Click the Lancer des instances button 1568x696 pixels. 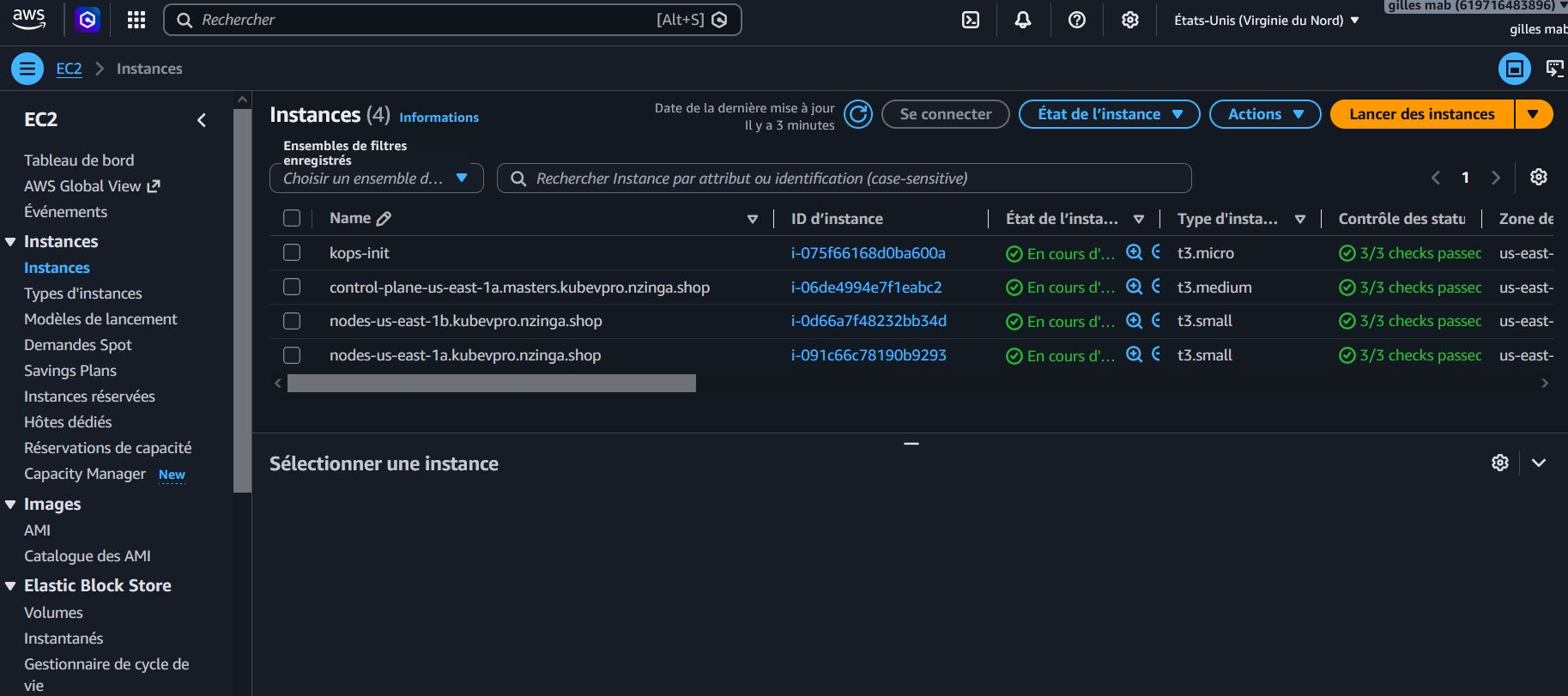pyautogui.click(x=1422, y=114)
